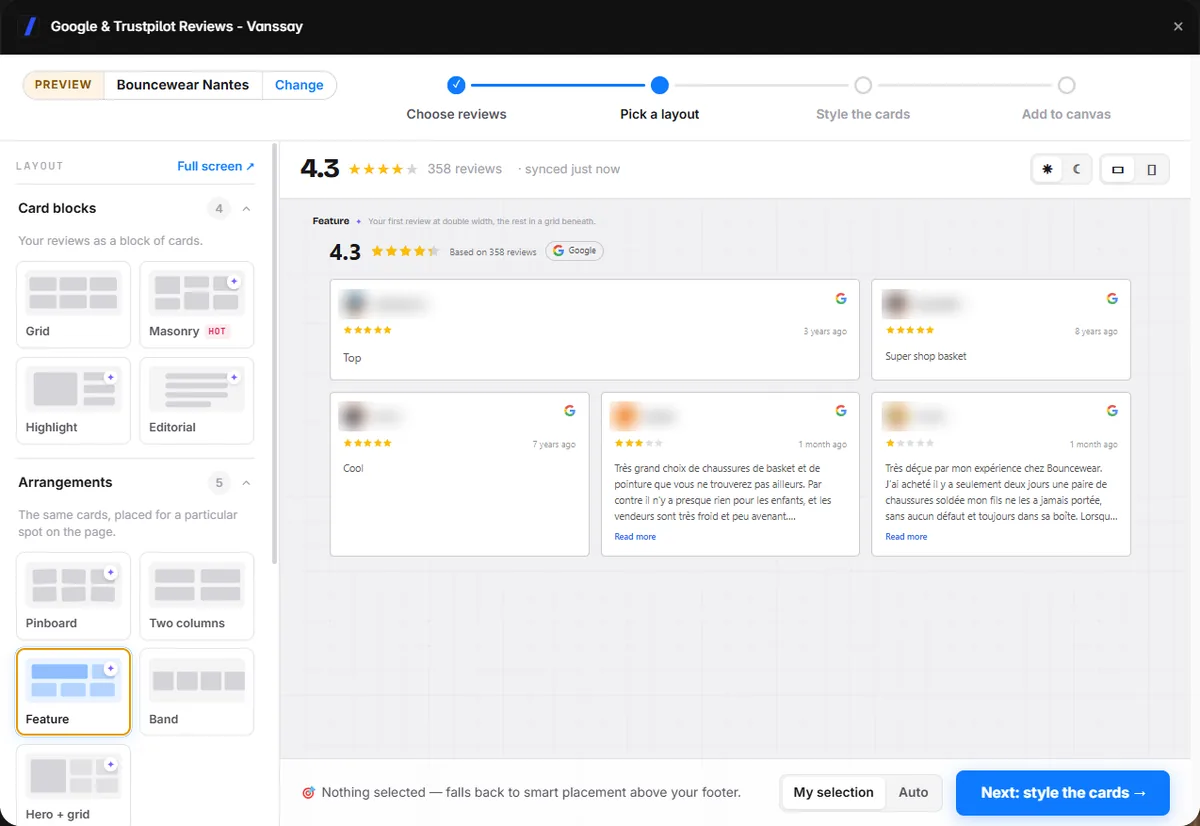Click Change next to Bouncewear Nantes
The width and height of the screenshot is (1200, 826).
pos(299,85)
